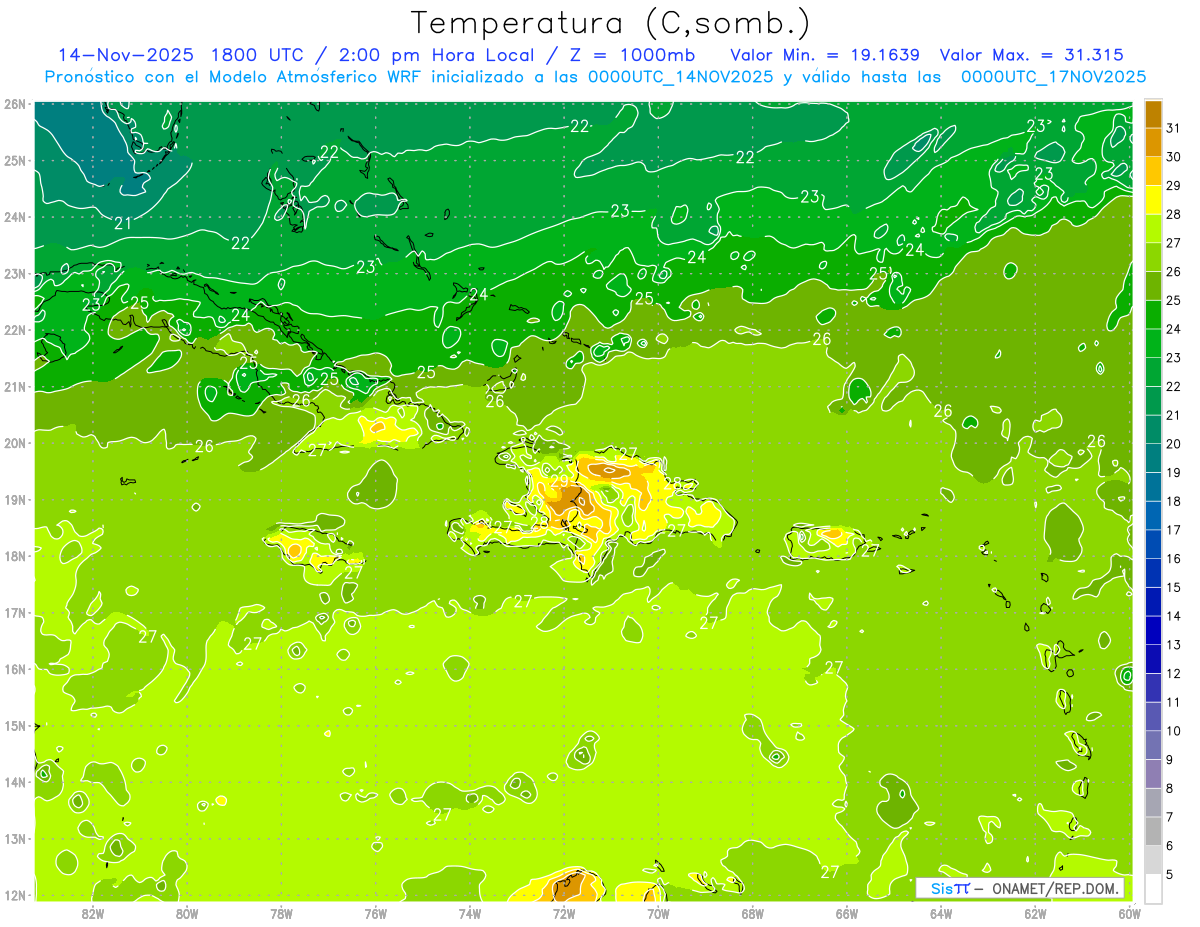The width and height of the screenshot is (1200, 927).
Task: Click the 13N latitude axis label
Action: tap(14, 839)
